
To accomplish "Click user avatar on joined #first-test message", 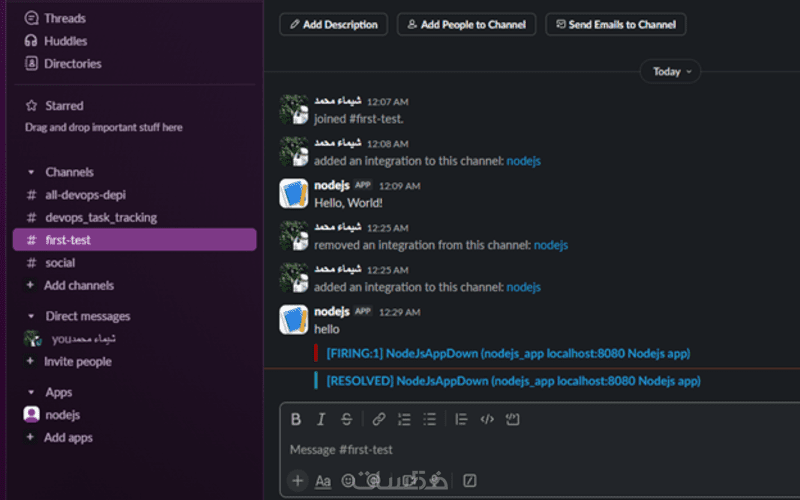I will pyautogui.click(x=294, y=110).
